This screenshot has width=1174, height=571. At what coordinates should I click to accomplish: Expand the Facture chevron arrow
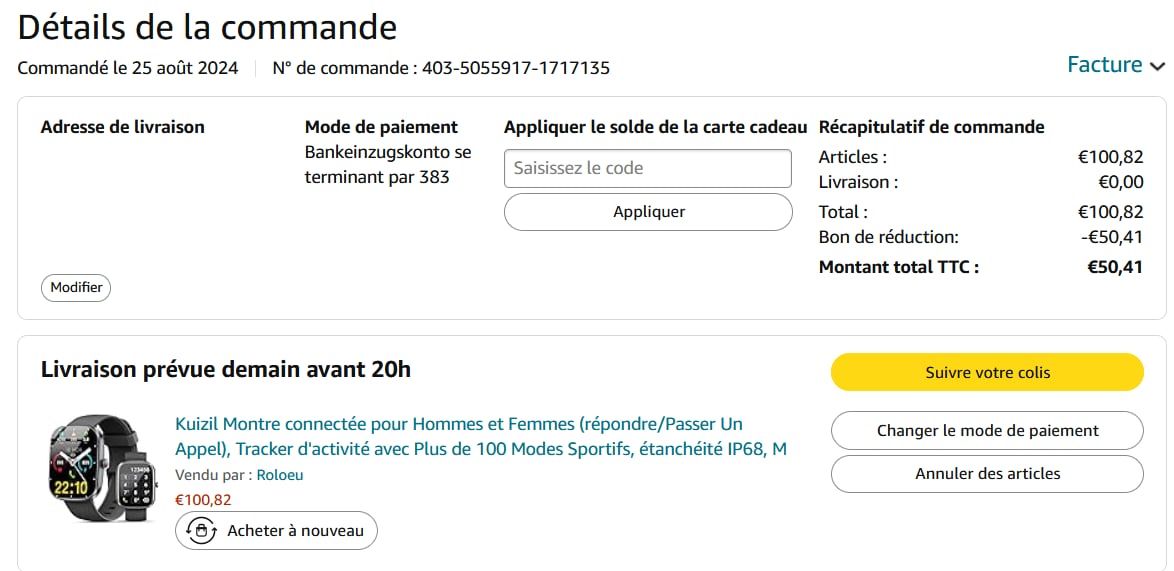(1157, 66)
